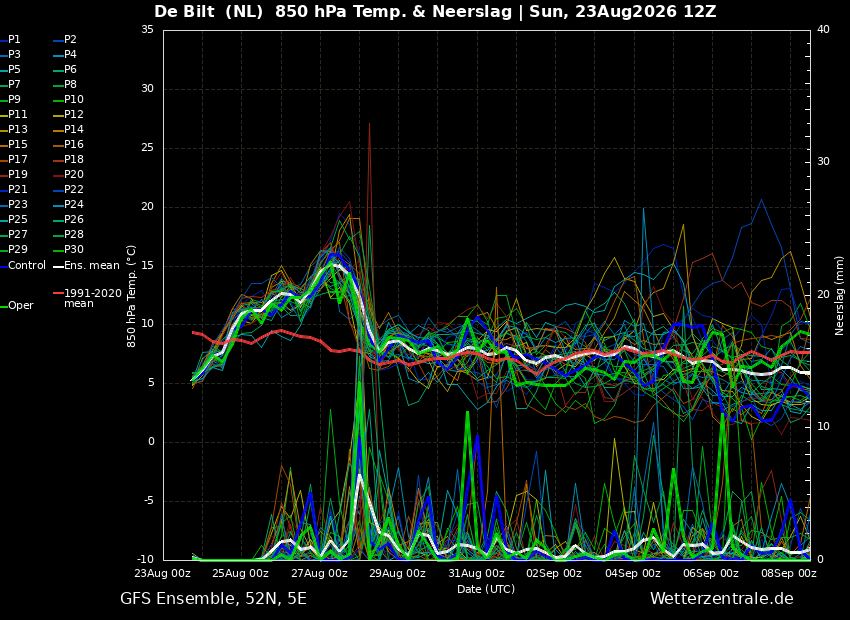Click the Date (UTC) axis label
The width and height of the screenshot is (850, 620).
click(486, 589)
